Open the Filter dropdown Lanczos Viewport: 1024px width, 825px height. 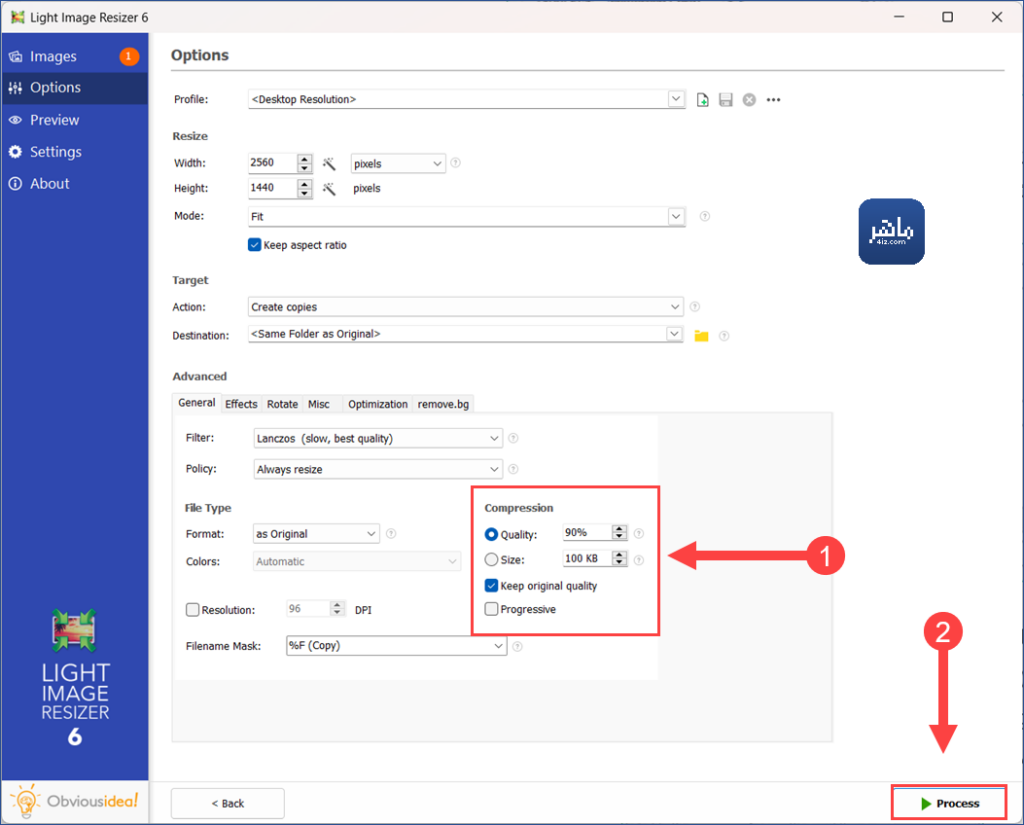click(377, 438)
